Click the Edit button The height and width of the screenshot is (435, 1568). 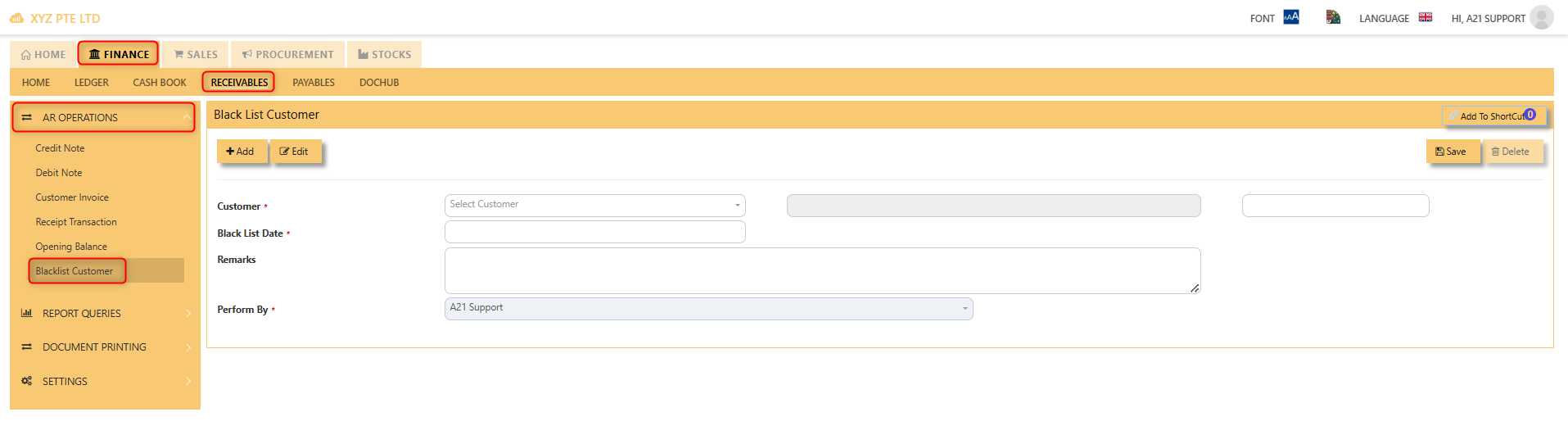tap(295, 152)
